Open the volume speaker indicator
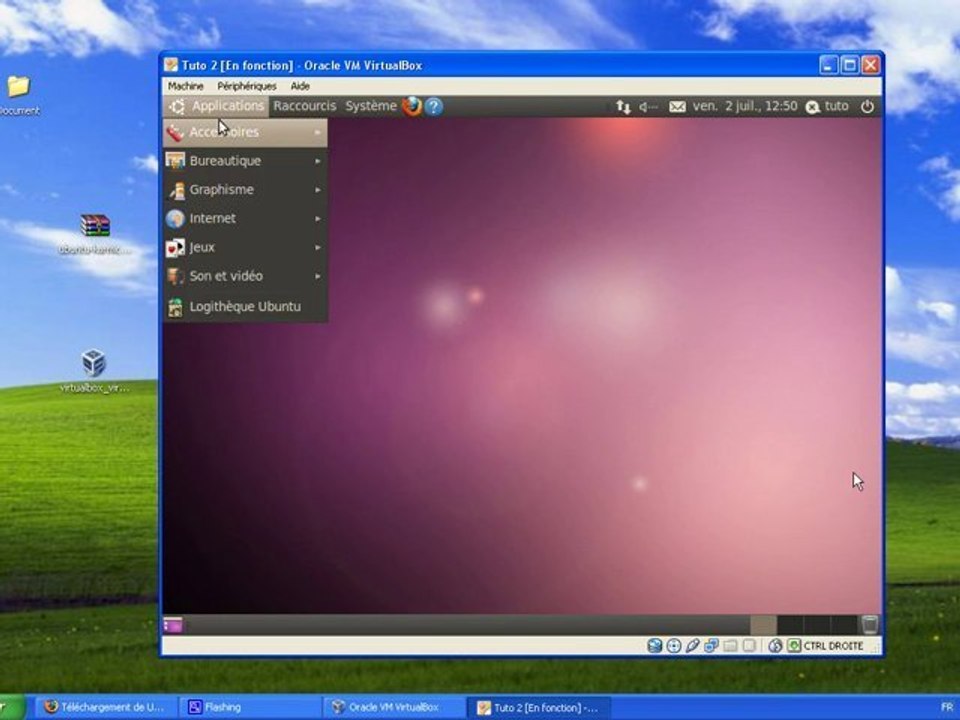Viewport: 960px width, 720px height. 648,107
